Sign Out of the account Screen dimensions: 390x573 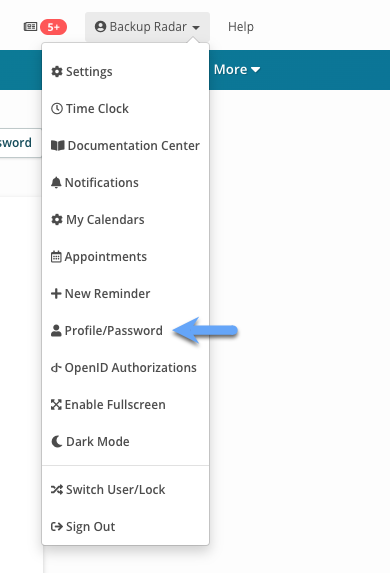pyautogui.click(x=125, y=527)
